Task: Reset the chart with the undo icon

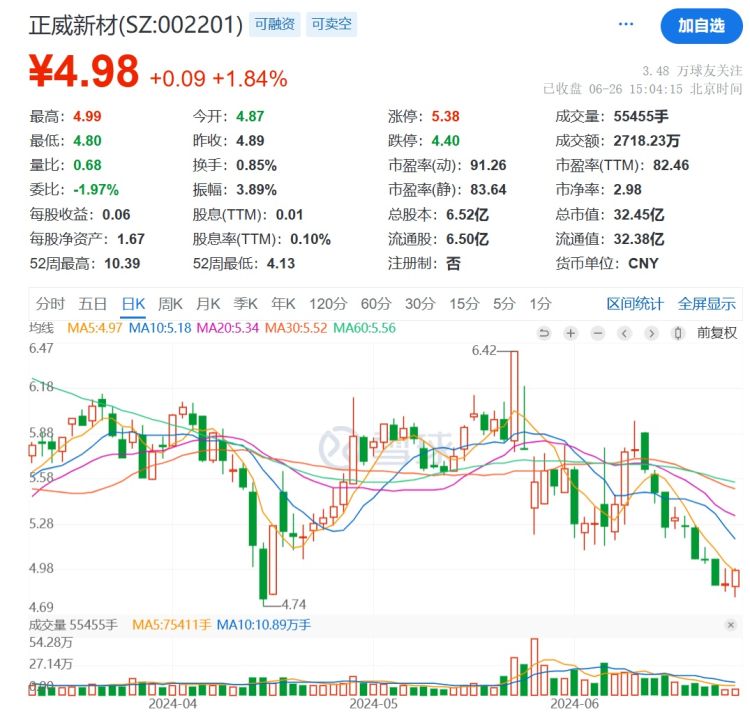Action: [x=544, y=333]
